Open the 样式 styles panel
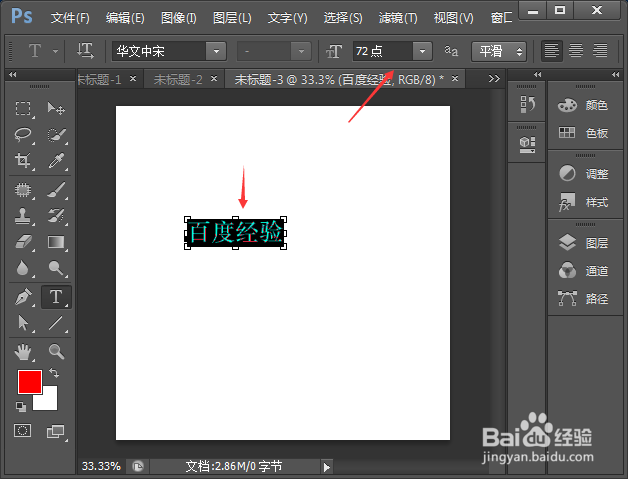Screen dimensions: 628x479 (585, 202)
